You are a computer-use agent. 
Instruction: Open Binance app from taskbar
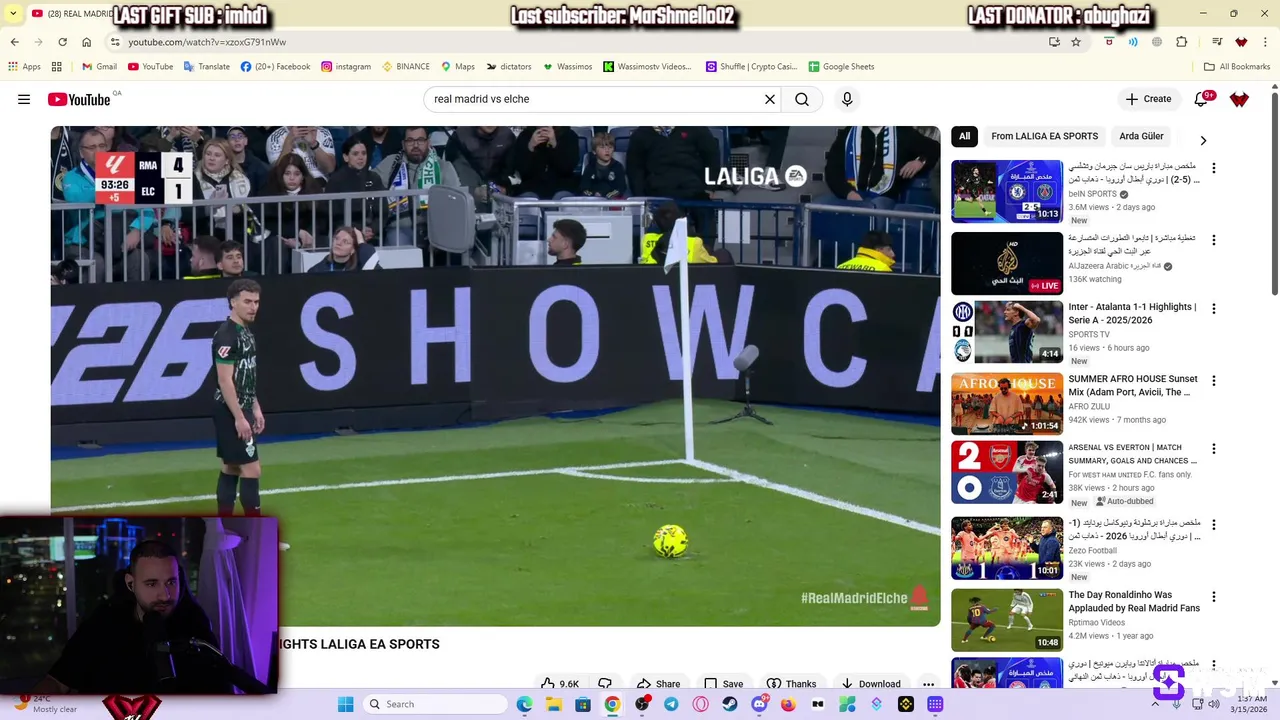pos(906,704)
